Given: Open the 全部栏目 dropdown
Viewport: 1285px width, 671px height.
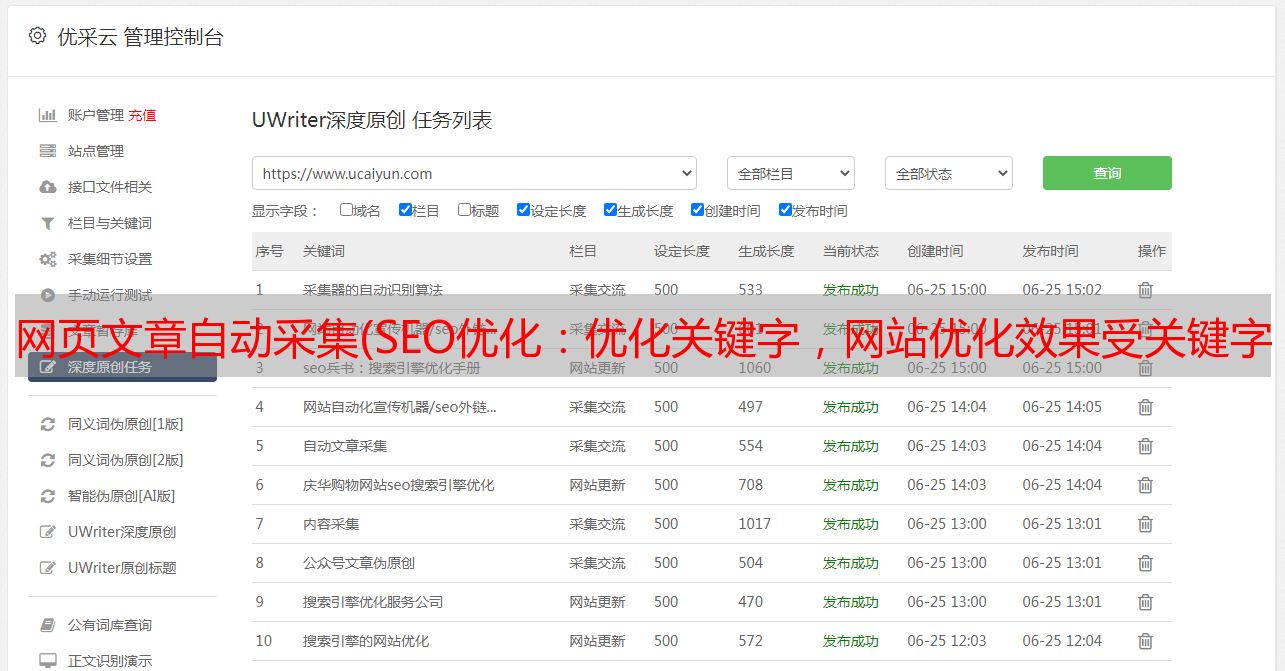Looking at the screenshot, I should point(791,173).
